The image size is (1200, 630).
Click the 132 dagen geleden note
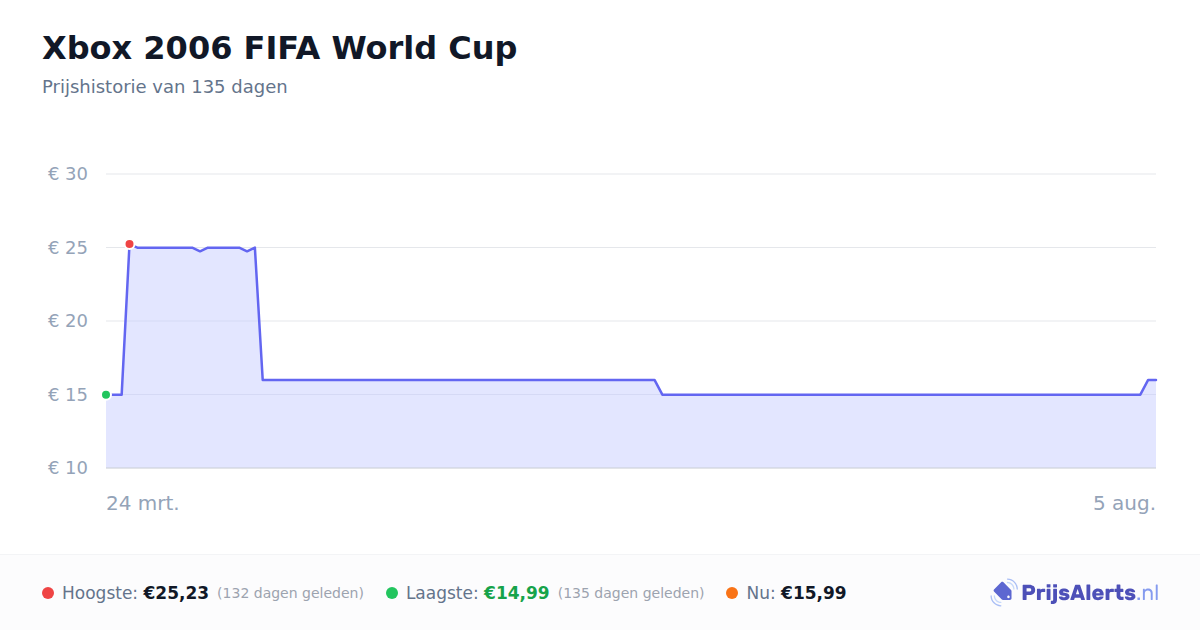(x=290, y=593)
